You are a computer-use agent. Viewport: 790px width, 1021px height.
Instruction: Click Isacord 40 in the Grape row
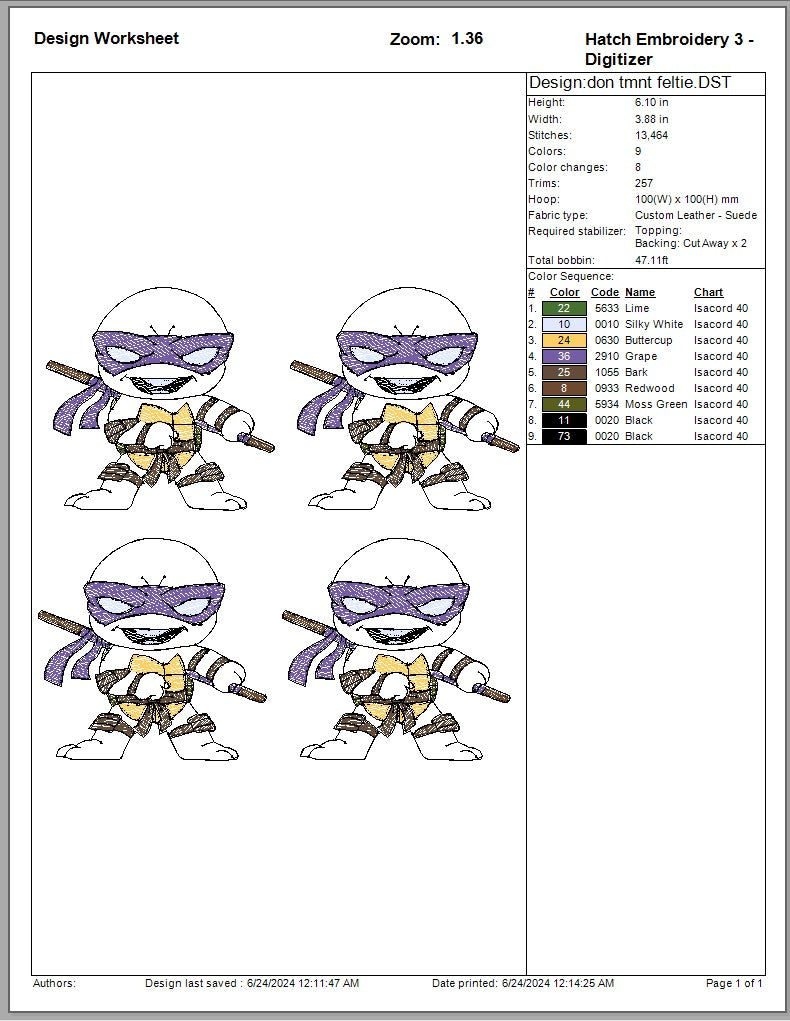pyautogui.click(x=721, y=356)
